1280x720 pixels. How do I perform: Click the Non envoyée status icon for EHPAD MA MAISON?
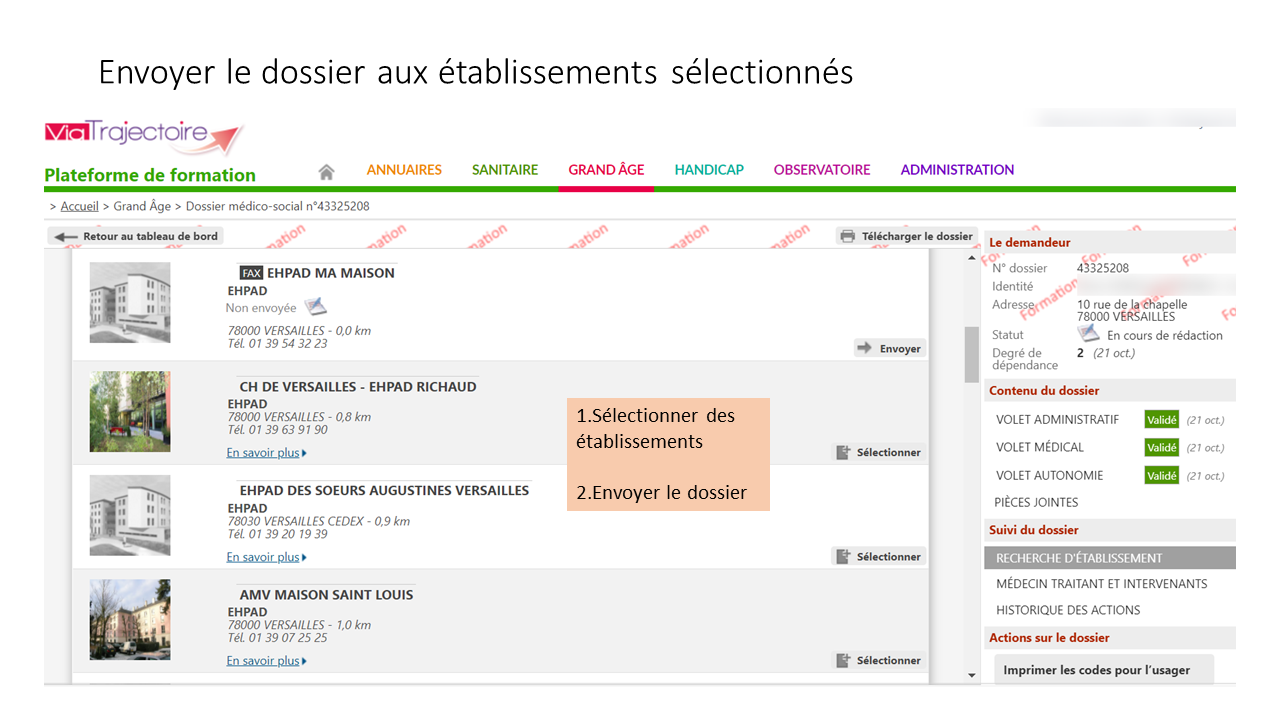(x=316, y=307)
